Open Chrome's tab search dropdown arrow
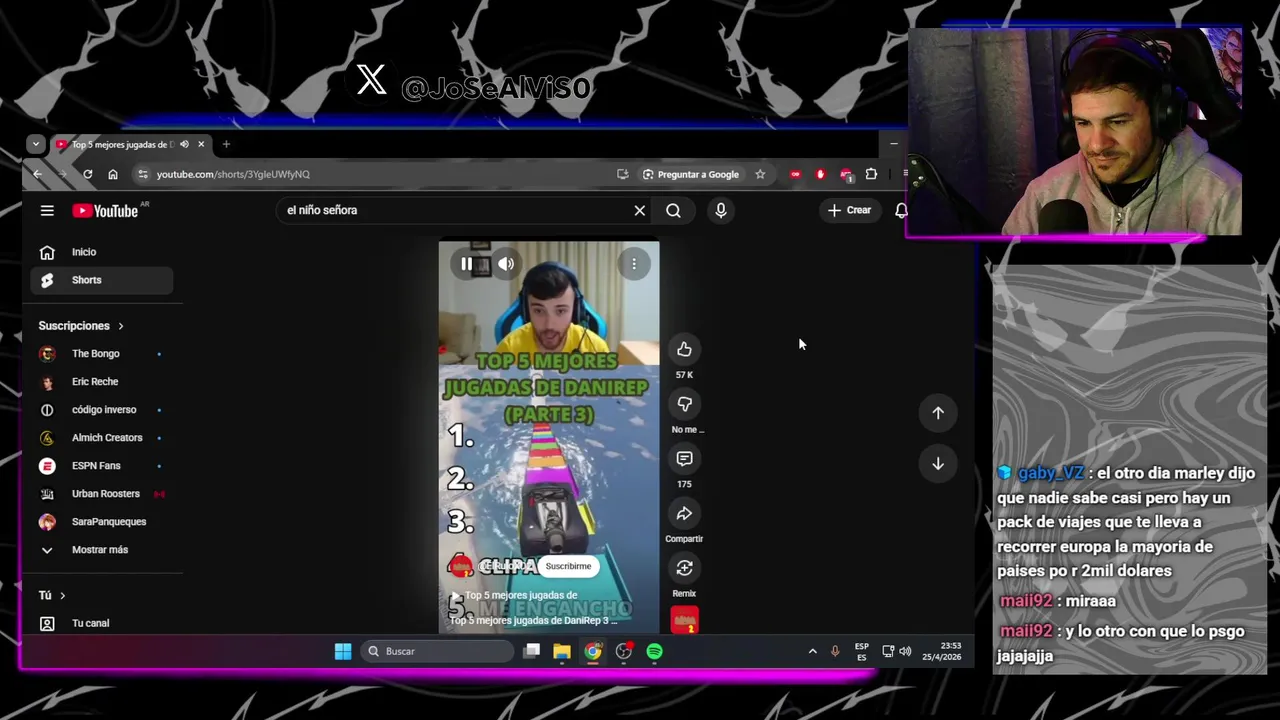Screen dimensions: 1280x720 (36, 144)
